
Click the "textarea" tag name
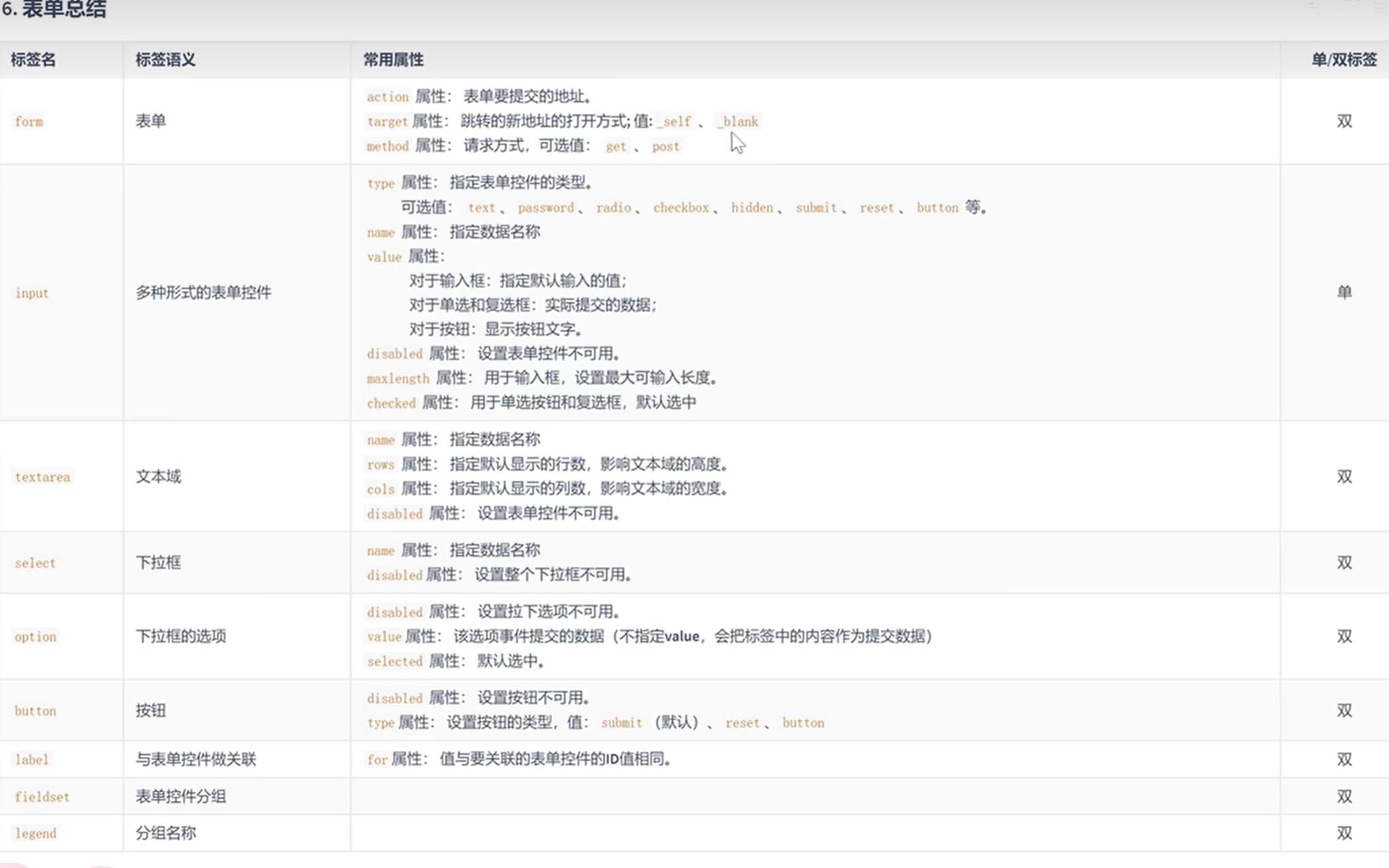tap(42, 478)
